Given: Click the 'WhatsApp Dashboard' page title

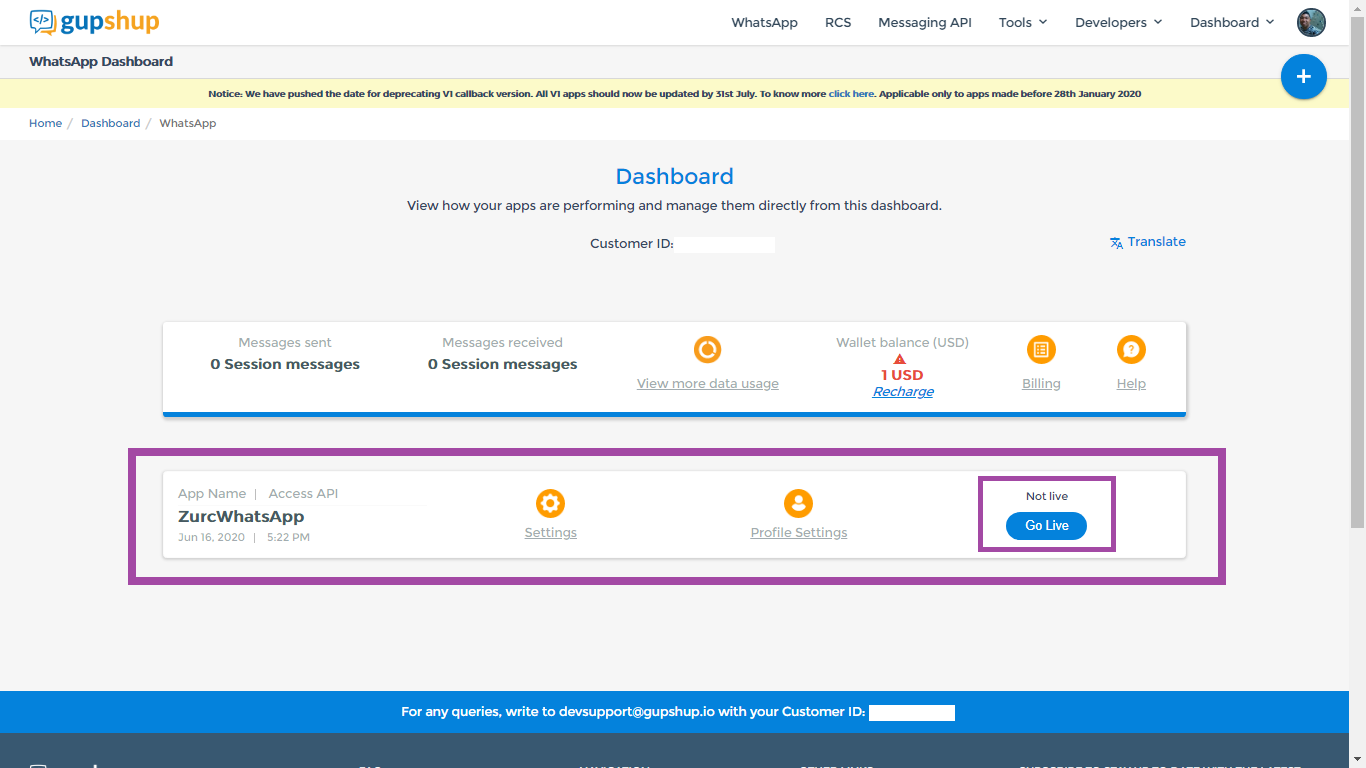Looking at the screenshot, I should pos(101,62).
